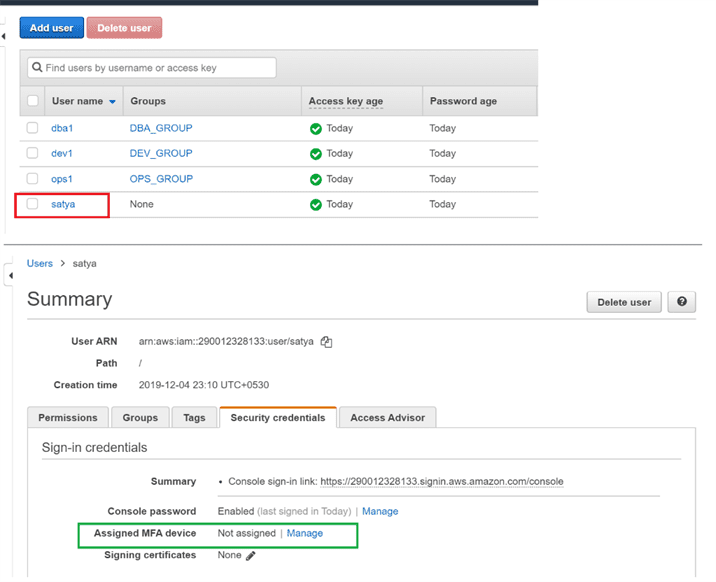Open the Access Advisor tab
The height and width of the screenshot is (582, 716).
(x=387, y=418)
